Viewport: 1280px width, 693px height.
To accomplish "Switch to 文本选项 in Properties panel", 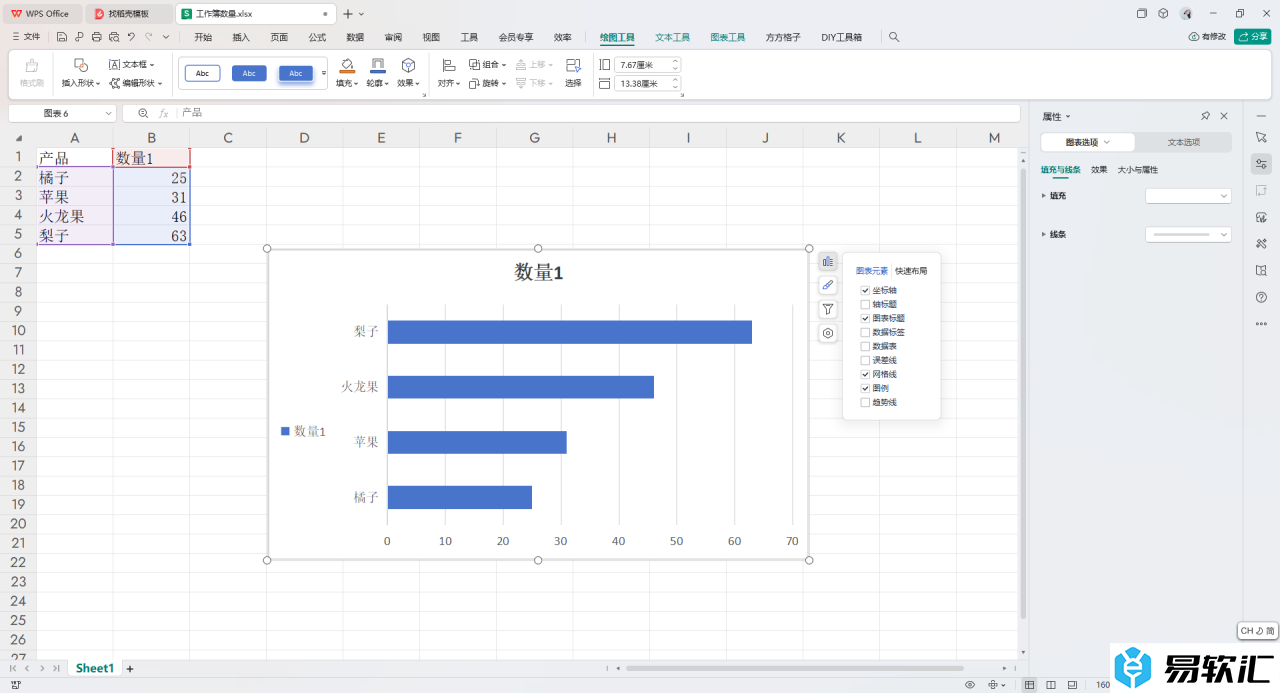I will pyautogui.click(x=1184, y=142).
